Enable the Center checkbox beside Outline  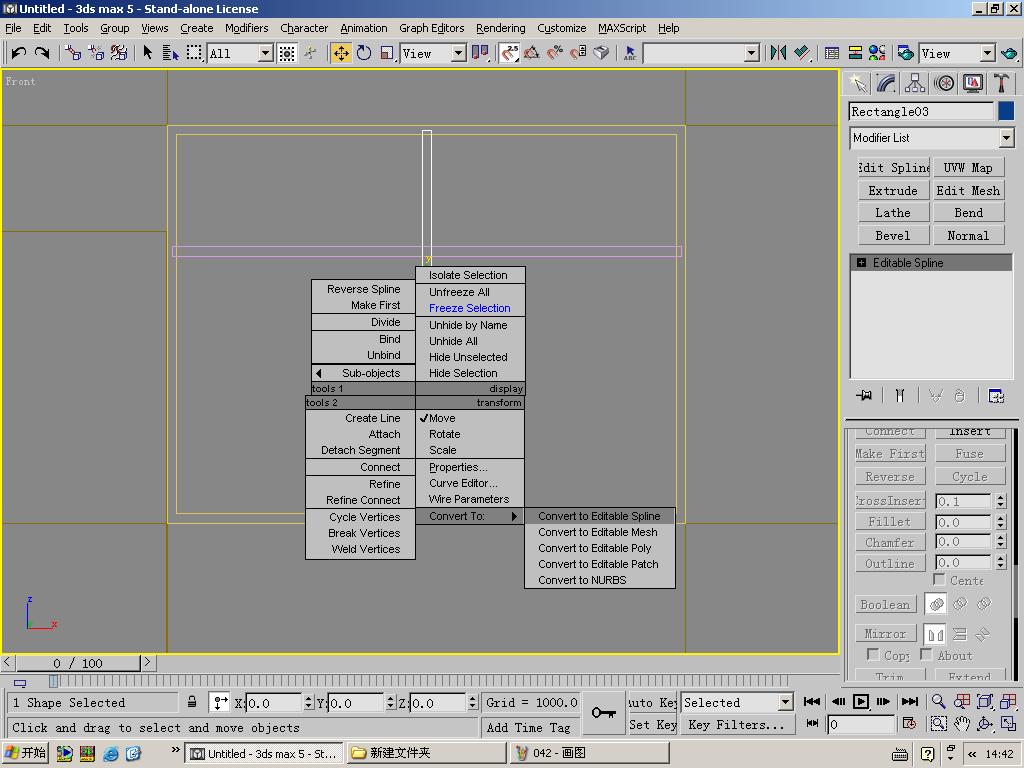coord(939,579)
